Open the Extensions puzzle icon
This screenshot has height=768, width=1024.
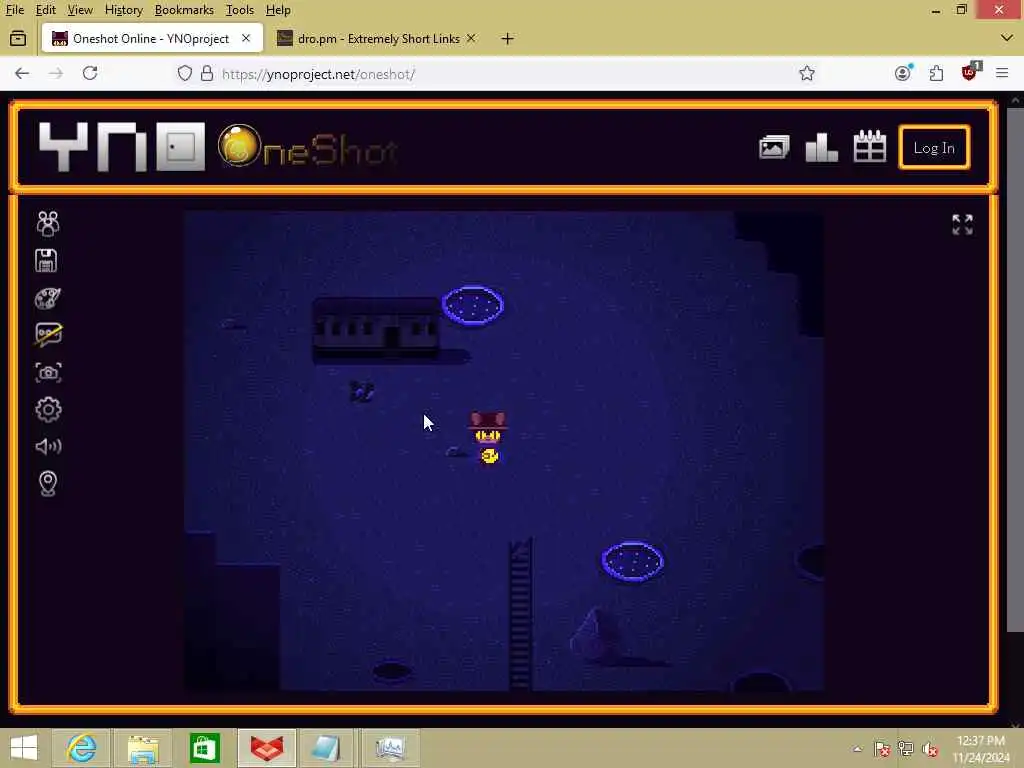coord(936,73)
